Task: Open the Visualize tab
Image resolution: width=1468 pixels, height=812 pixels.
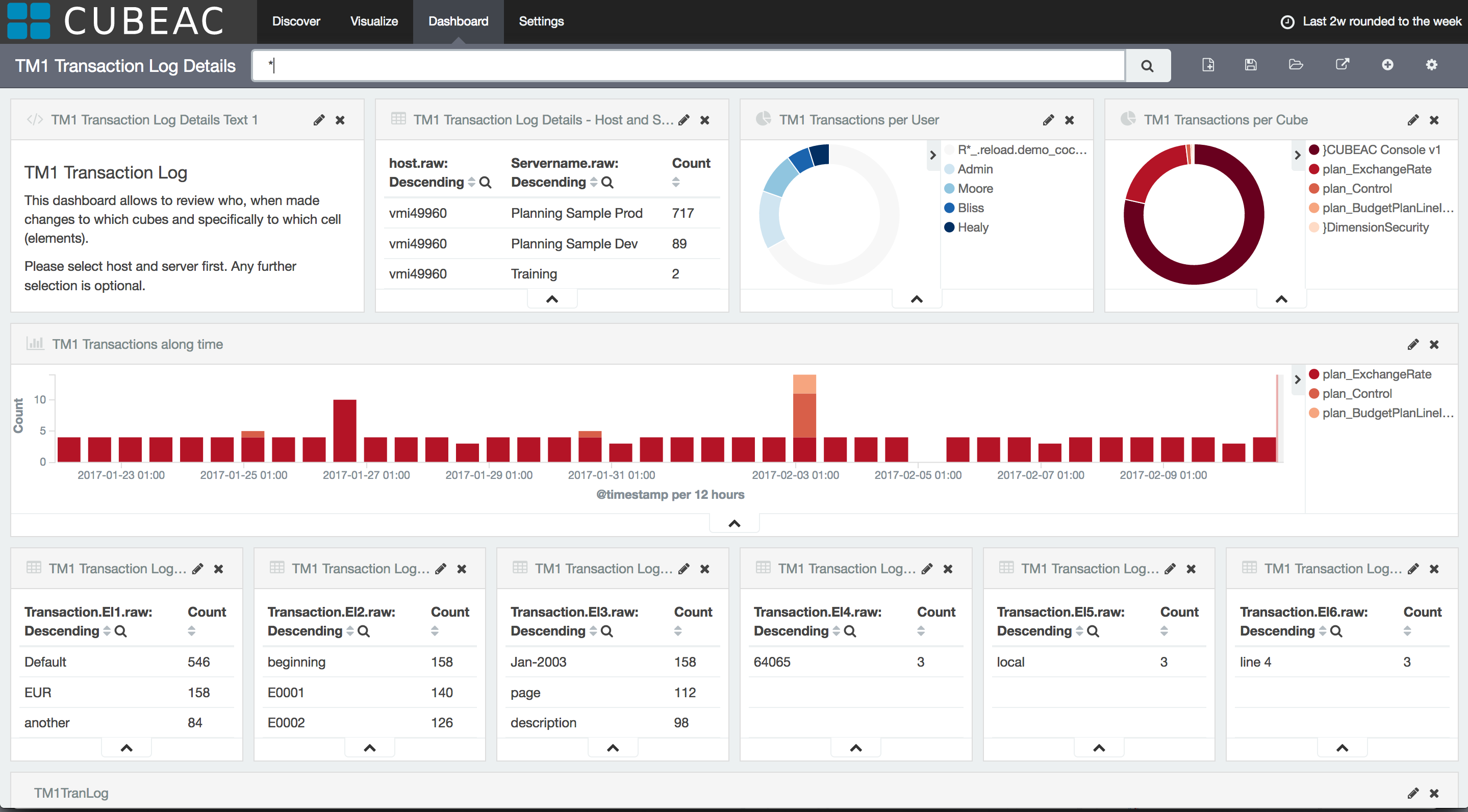Action: [374, 21]
